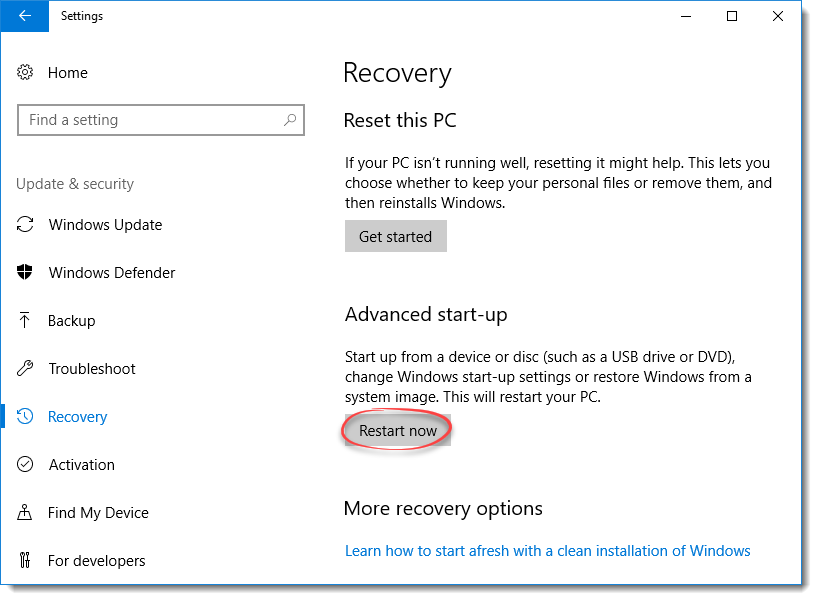Click the back arrow icon
This screenshot has width=817, height=600.
click(24, 16)
